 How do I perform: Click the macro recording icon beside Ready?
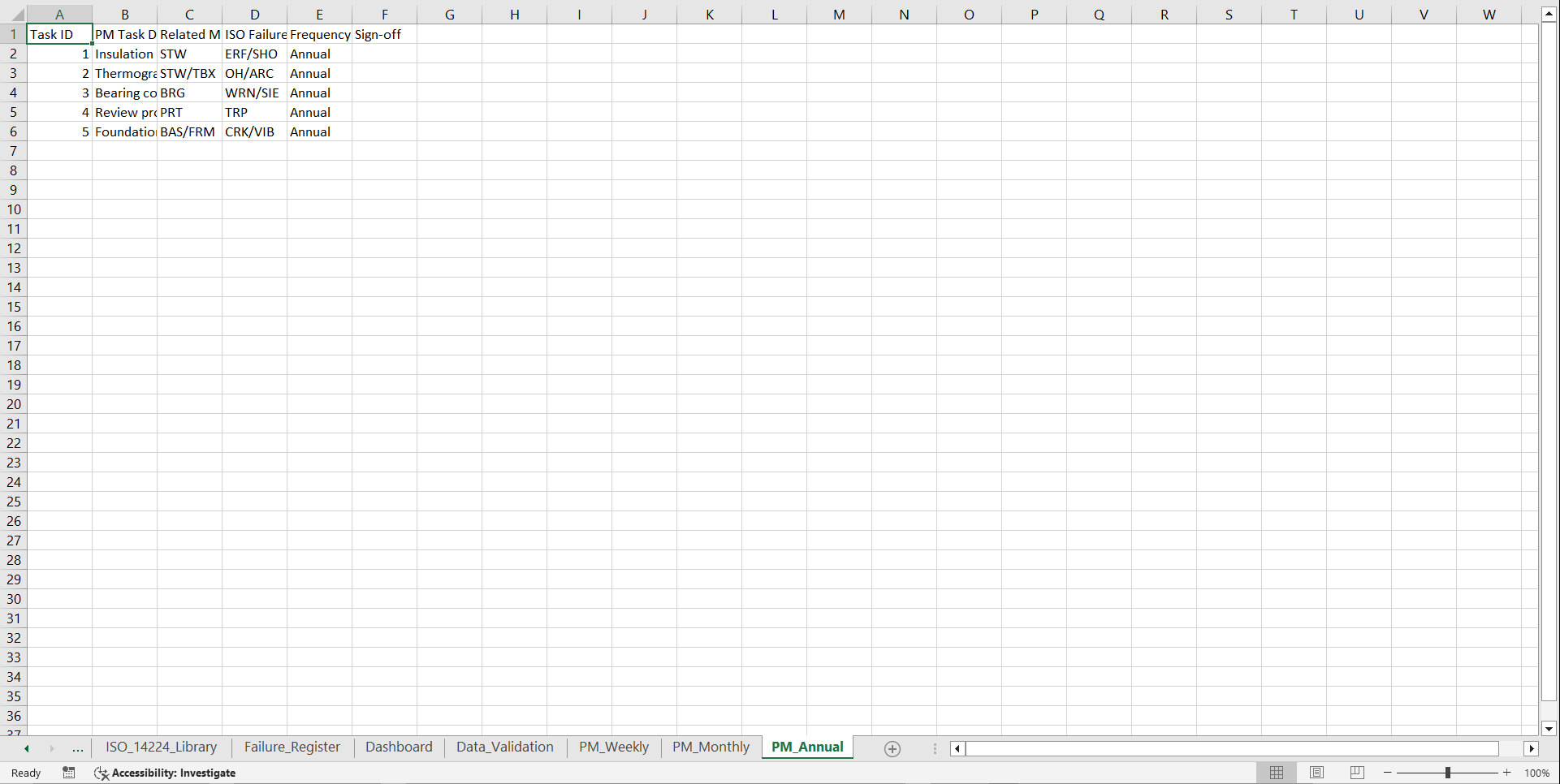(69, 773)
